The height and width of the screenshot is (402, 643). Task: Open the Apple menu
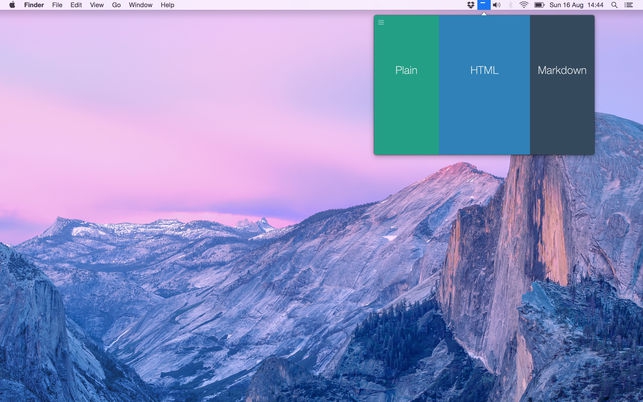click(x=12, y=5)
